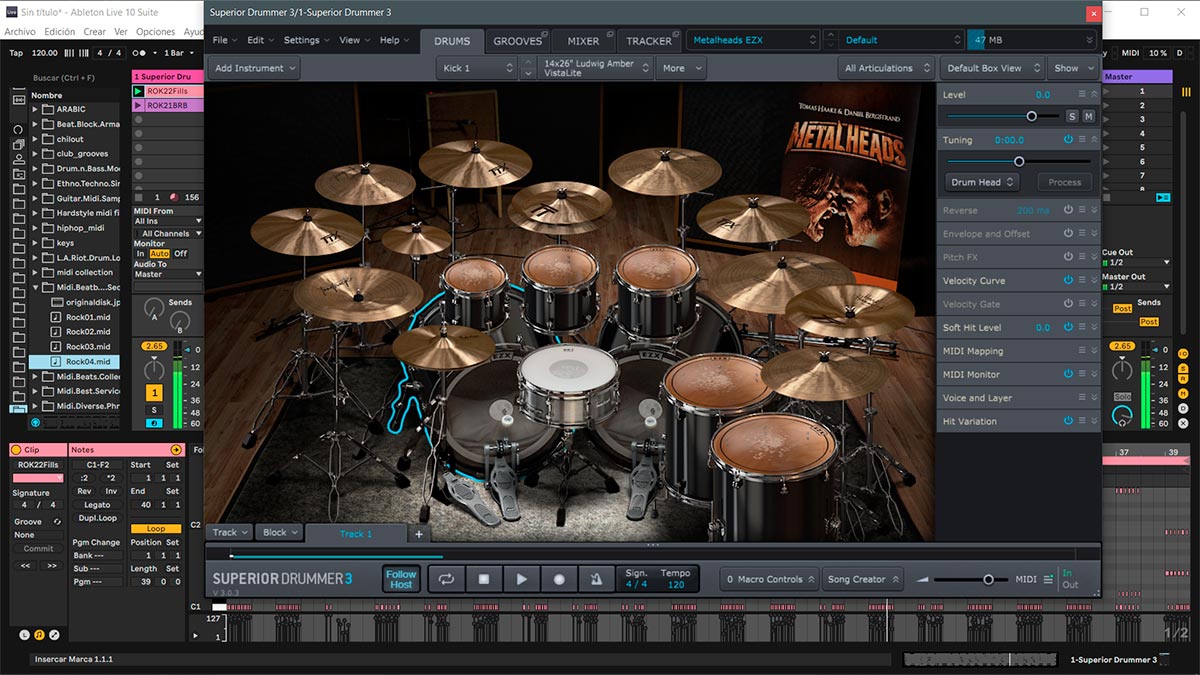The image size is (1200, 675).
Task: Click the Loop button in clip view
Action: coord(156,529)
